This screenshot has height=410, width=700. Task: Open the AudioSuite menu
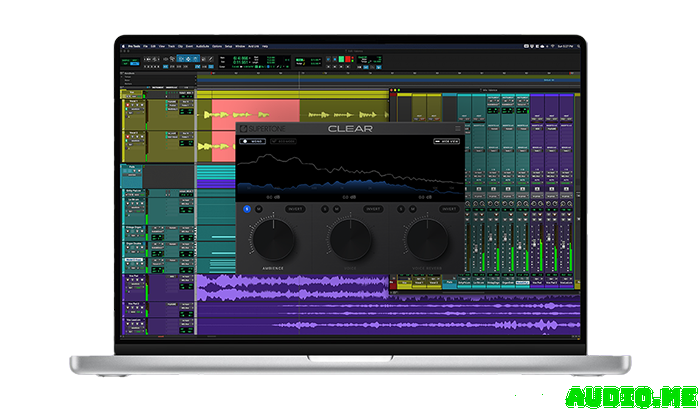coord(202,46)
